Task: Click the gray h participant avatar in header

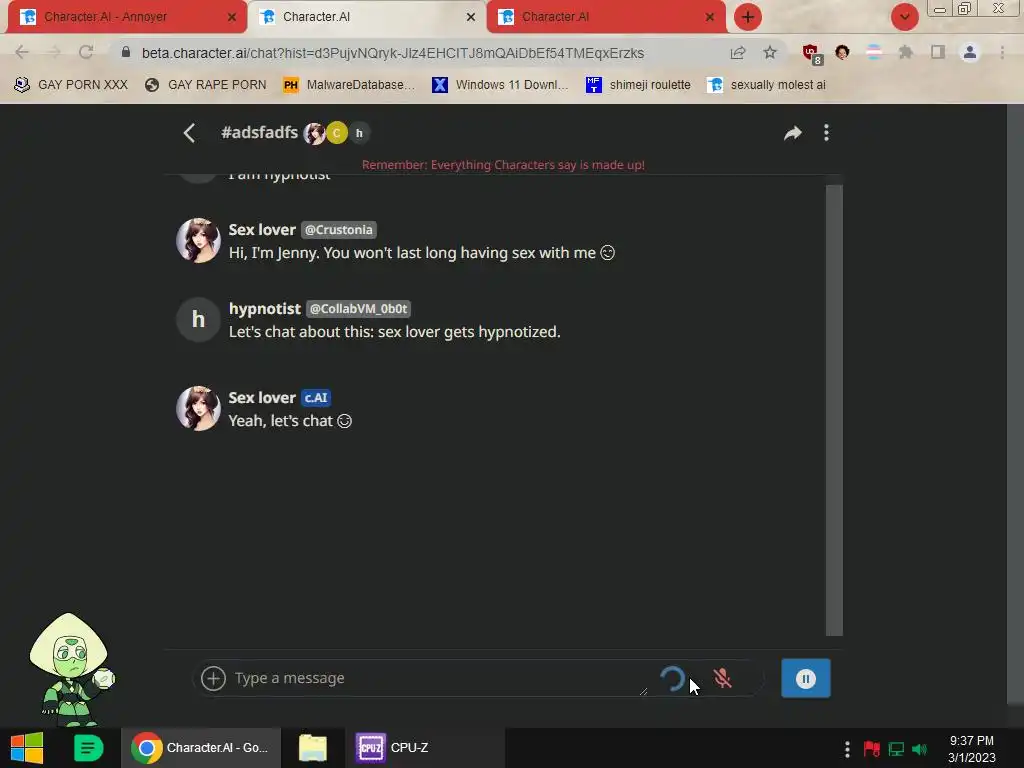Action: point(359,133)
